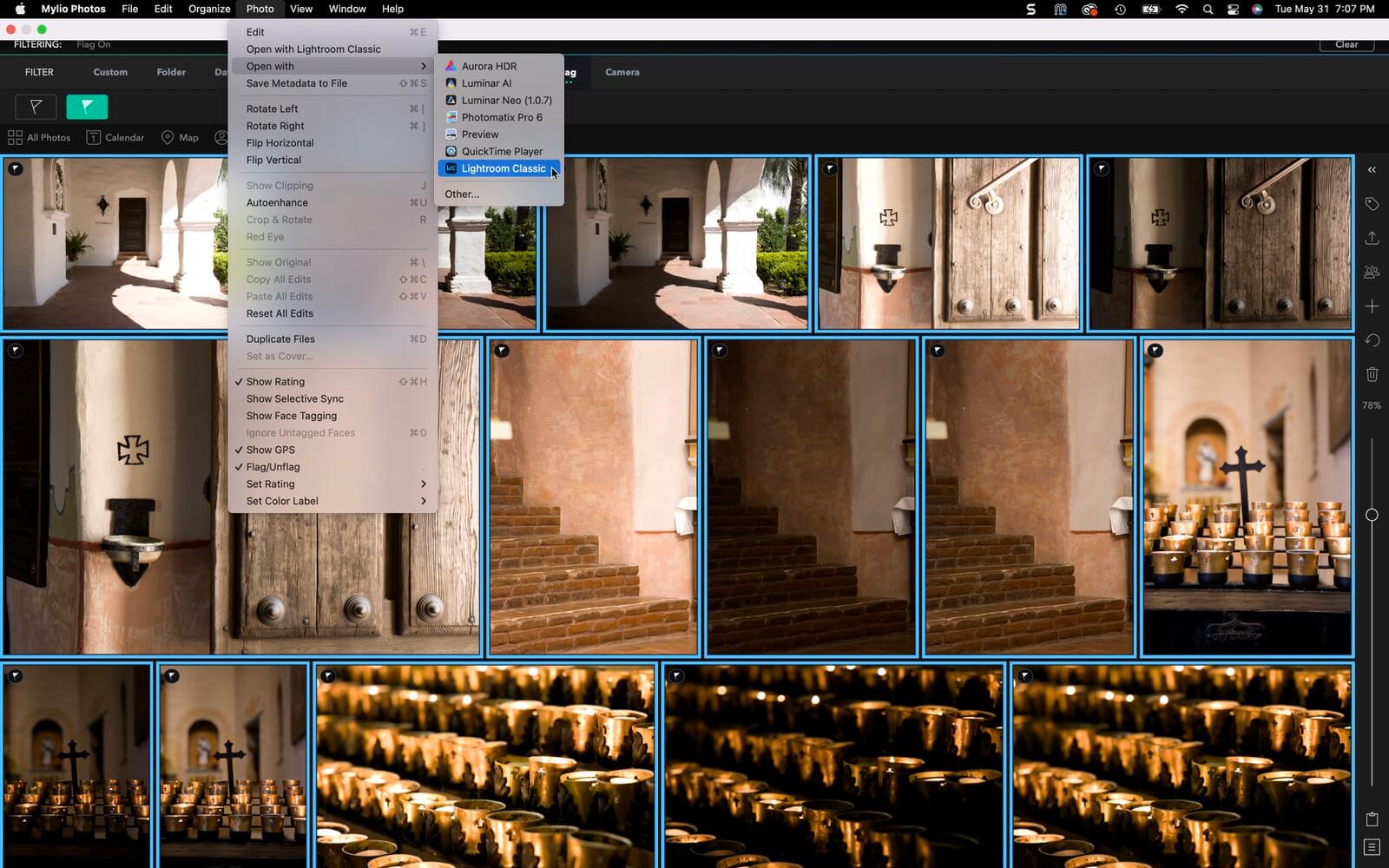The image size is (1389, 868).
Task: Toggle the unflagged outline flag filter
Action: tap(36, 107)
